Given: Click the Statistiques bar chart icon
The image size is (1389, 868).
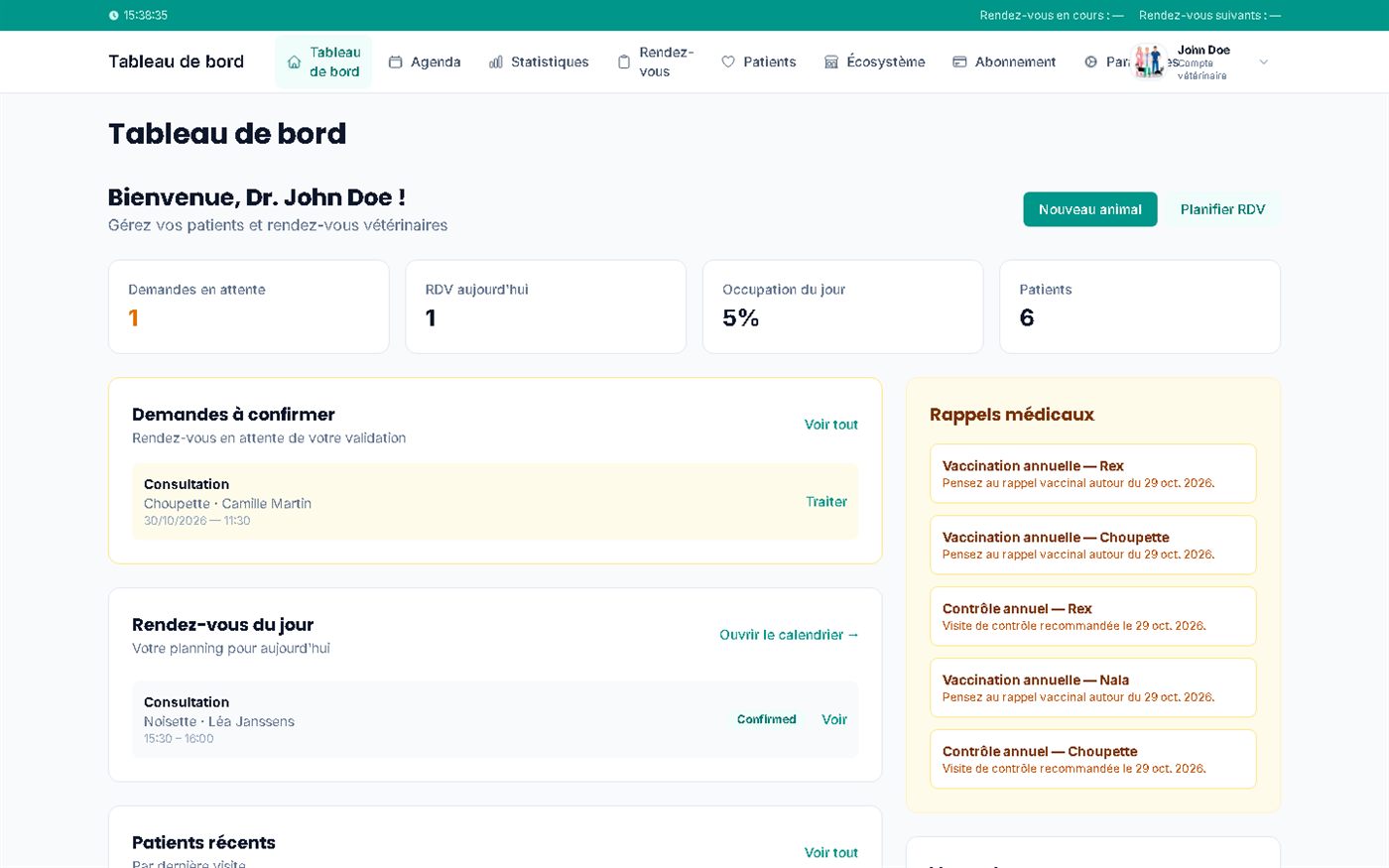Looking at the screenshot, I should coord(495,62).
